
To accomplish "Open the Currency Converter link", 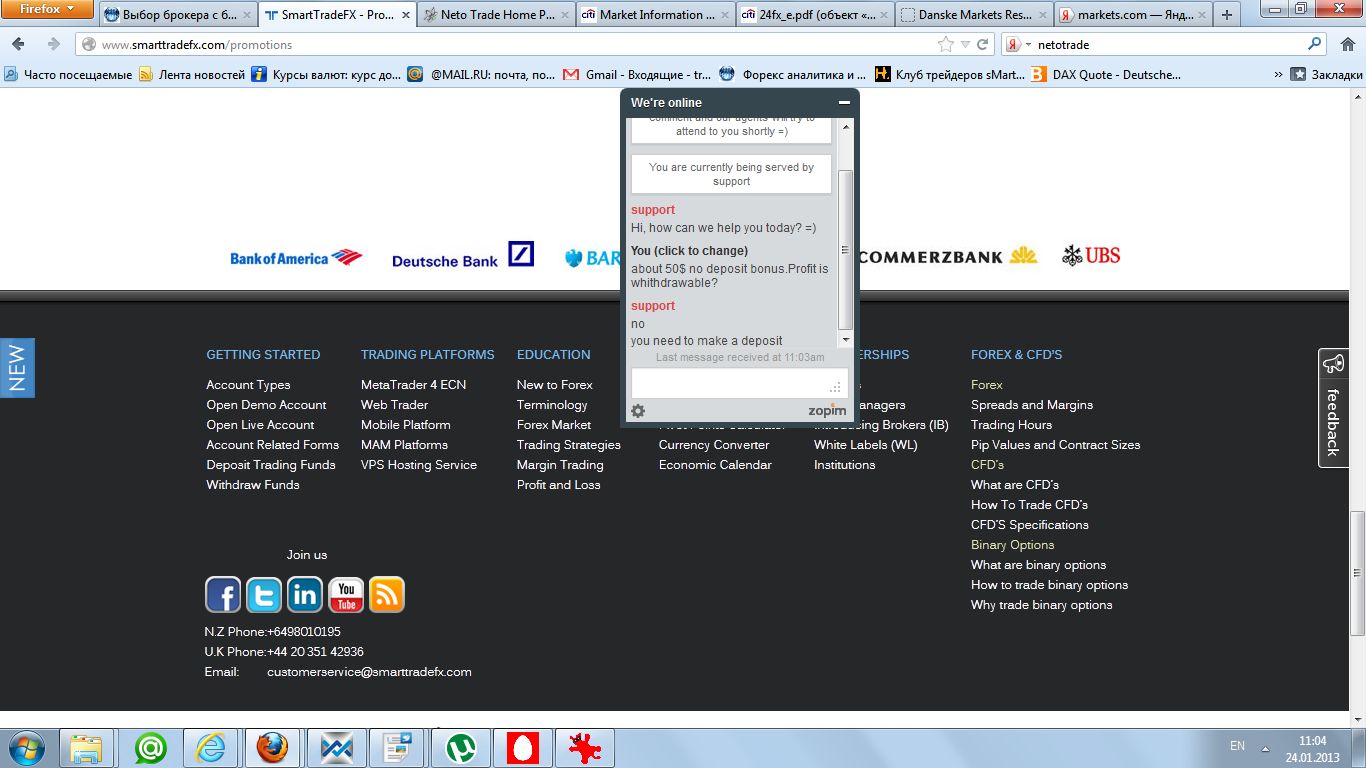I will pos(714,445).
